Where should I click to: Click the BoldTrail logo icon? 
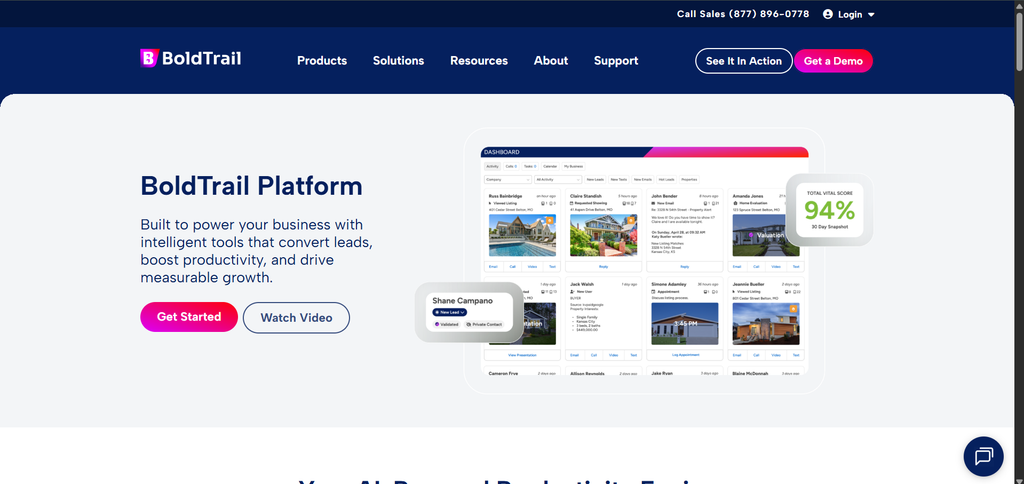click(149, 59)
